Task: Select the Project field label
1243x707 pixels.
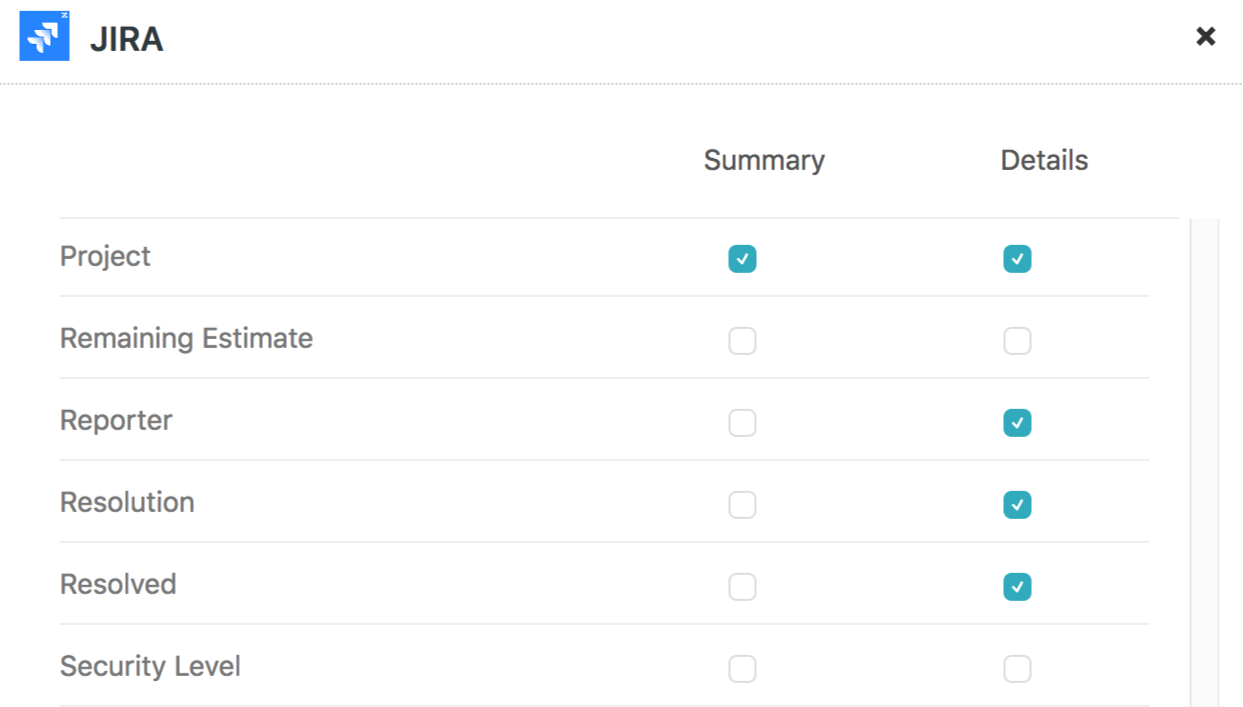Action: [x=105, y=256]
